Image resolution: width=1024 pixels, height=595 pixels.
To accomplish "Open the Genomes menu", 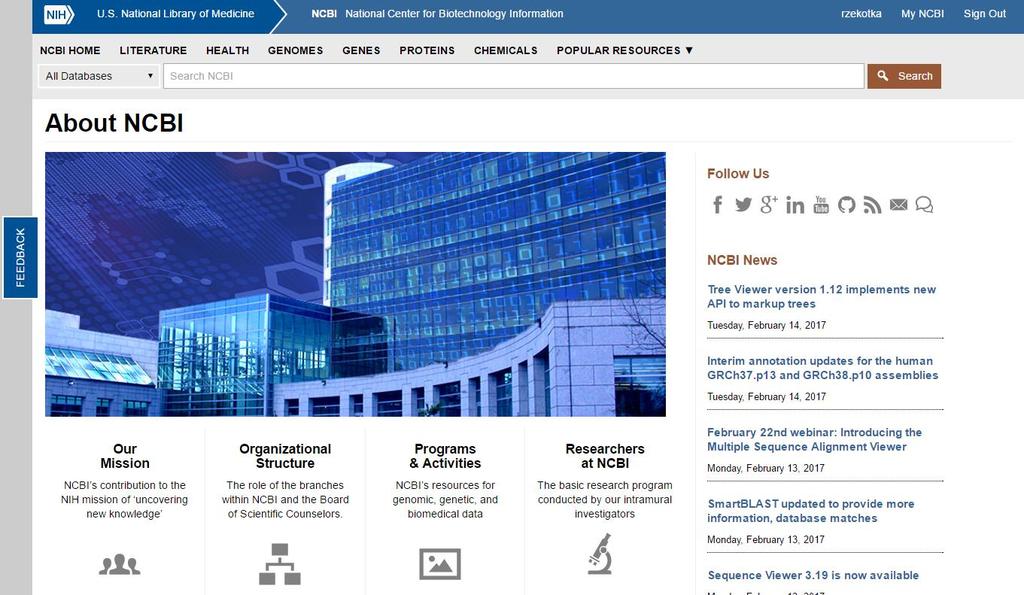I will pyautogui.click(x=295, y=50).
